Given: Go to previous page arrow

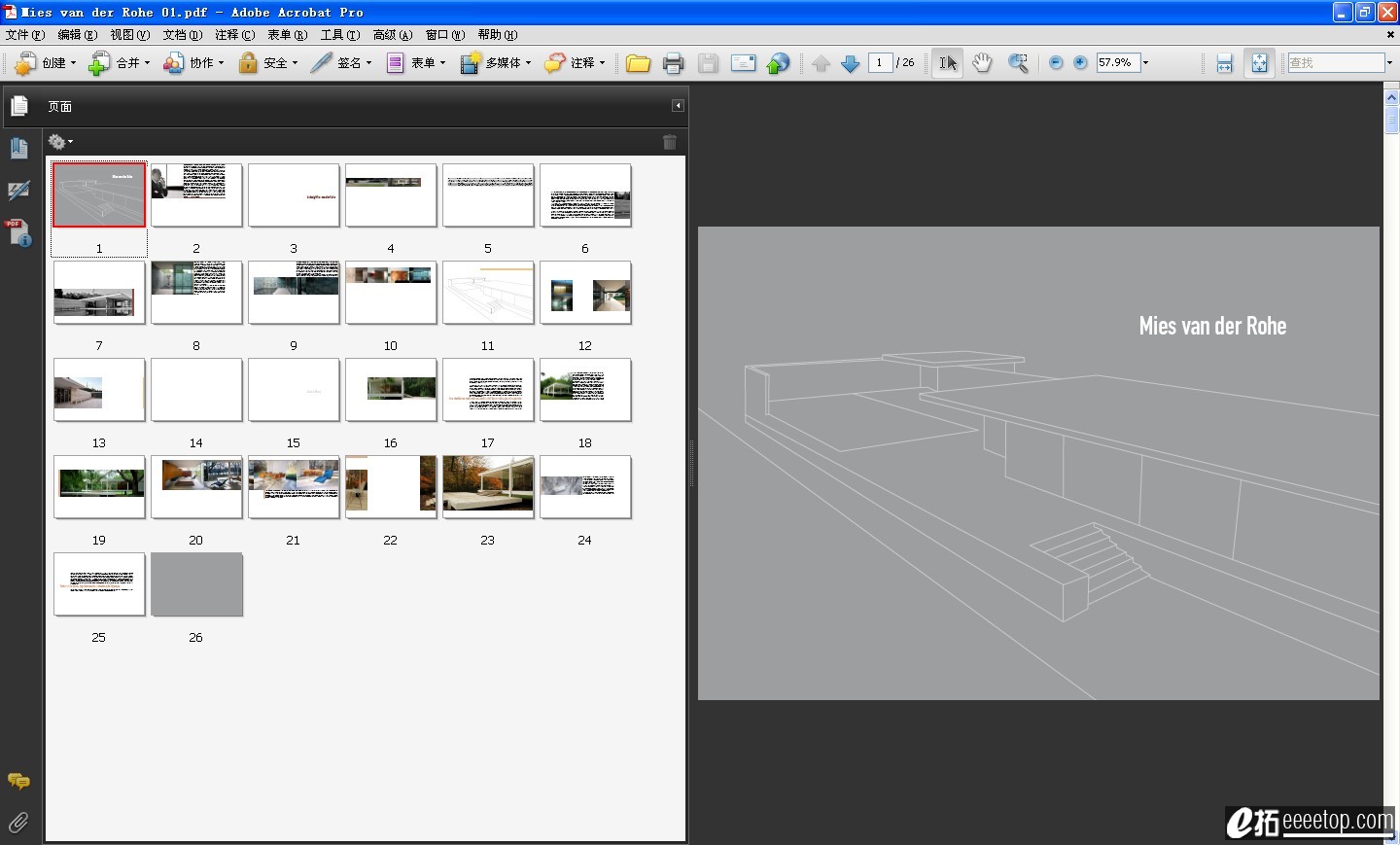Looking at the screenshot, I should 821,63.
